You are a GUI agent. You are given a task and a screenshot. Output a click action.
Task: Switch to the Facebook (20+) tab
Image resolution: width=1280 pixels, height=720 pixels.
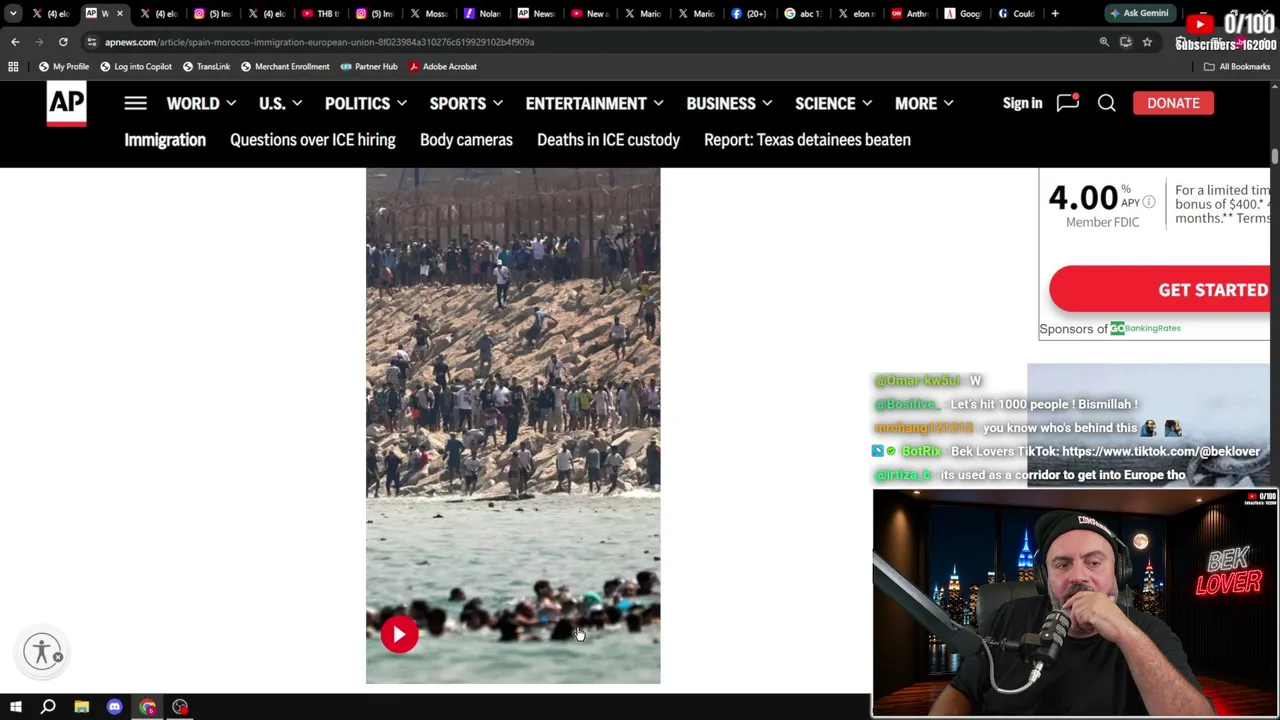(750, 13)
